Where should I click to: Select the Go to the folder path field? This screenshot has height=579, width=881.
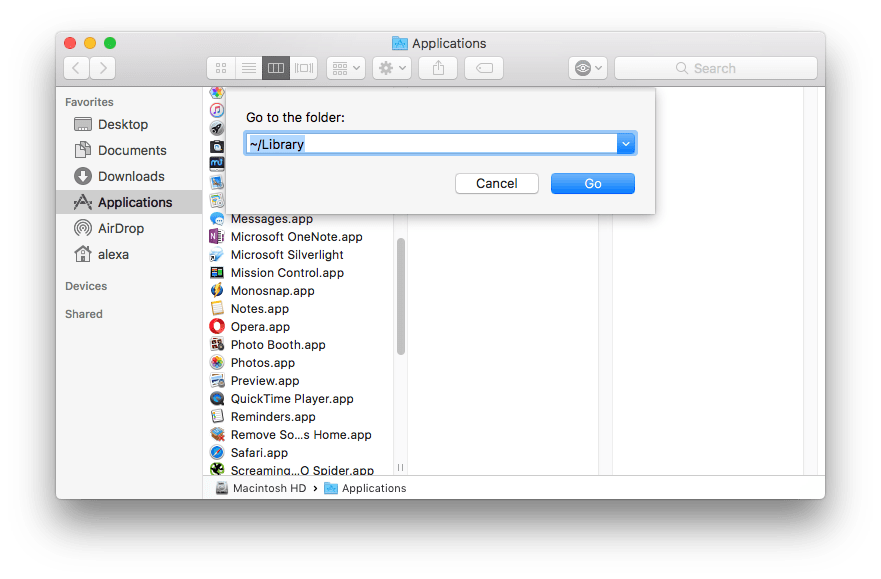(431, 144)
